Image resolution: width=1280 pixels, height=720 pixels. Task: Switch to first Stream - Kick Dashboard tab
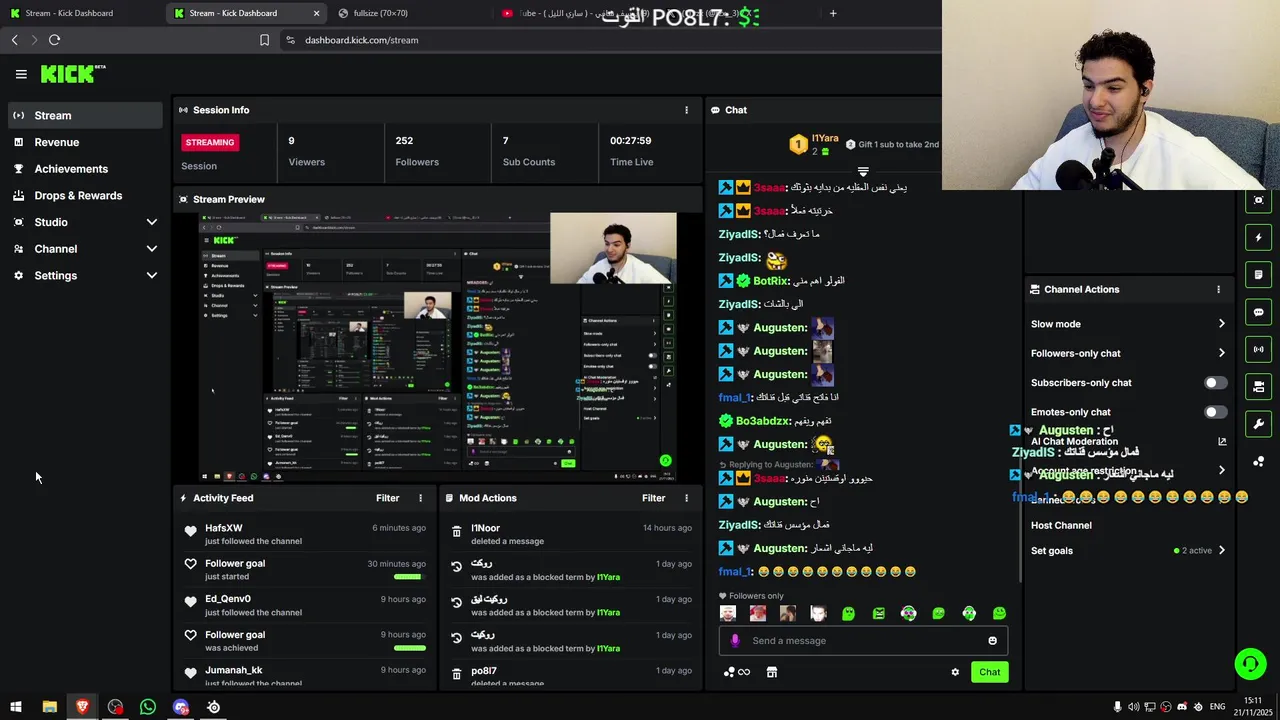[x=80, y=13]
